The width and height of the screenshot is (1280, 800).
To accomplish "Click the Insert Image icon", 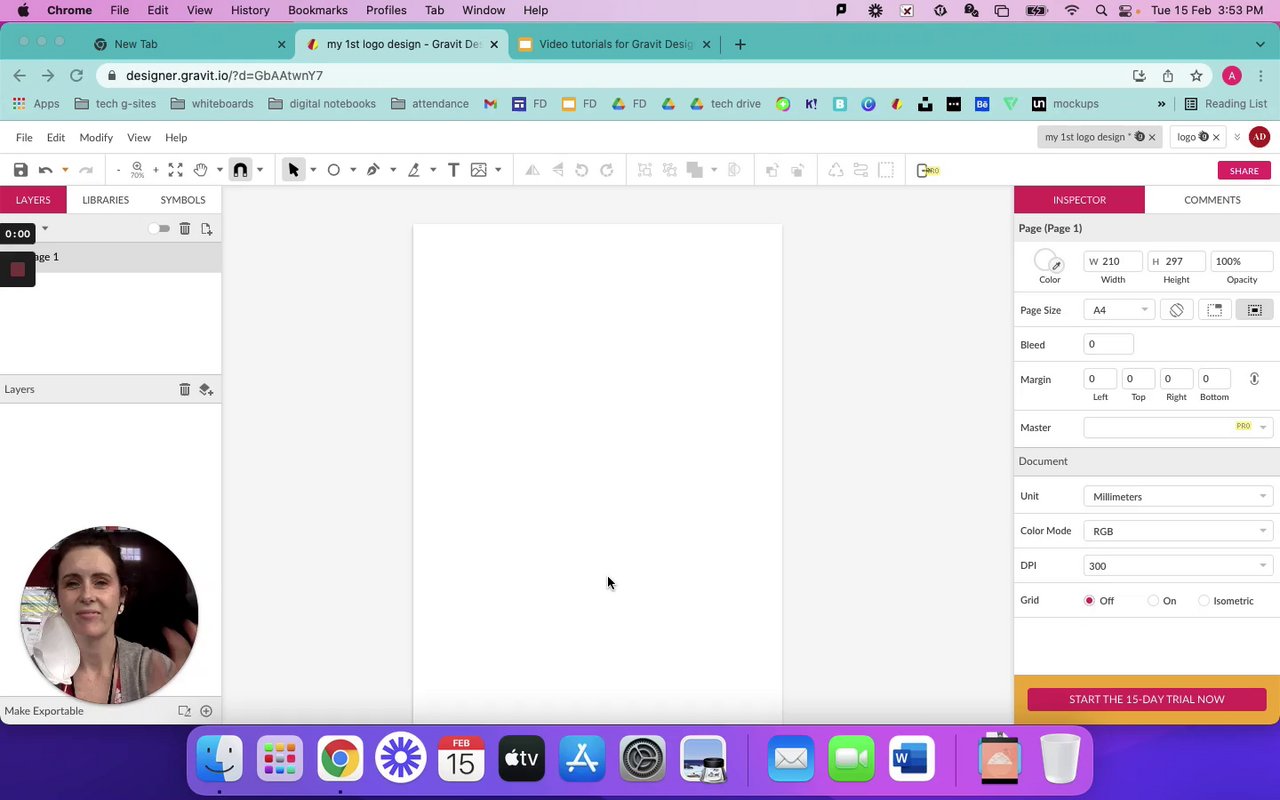I will pos(479,170).
